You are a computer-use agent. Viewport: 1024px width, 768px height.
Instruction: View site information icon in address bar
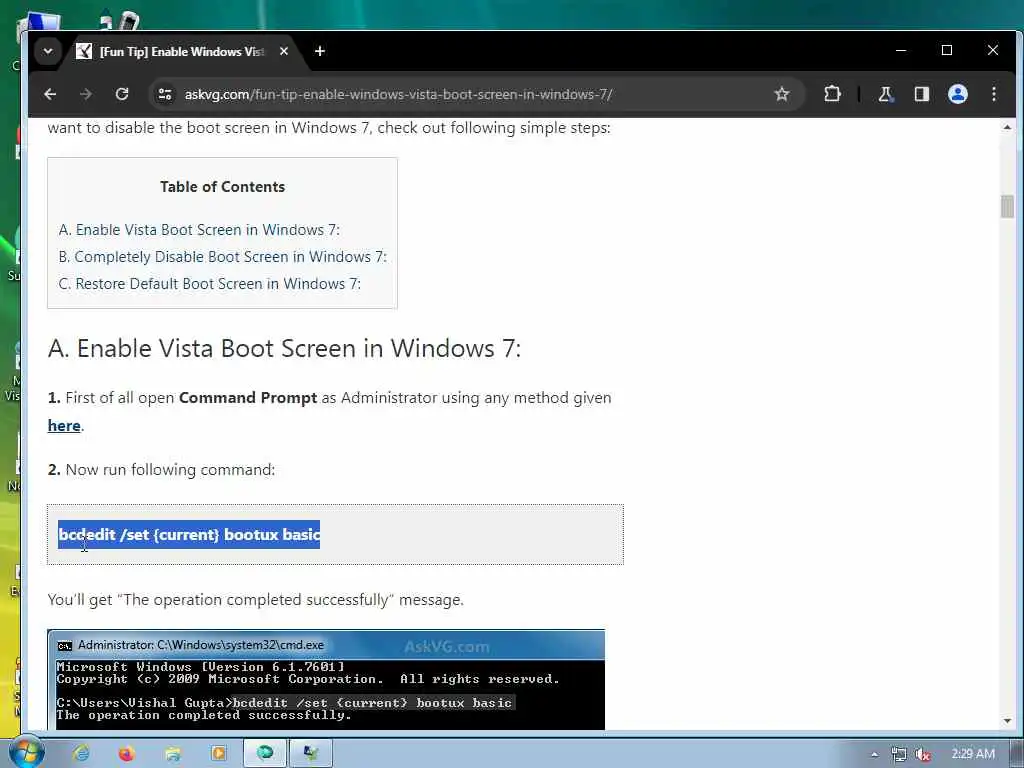click(165, 94)
